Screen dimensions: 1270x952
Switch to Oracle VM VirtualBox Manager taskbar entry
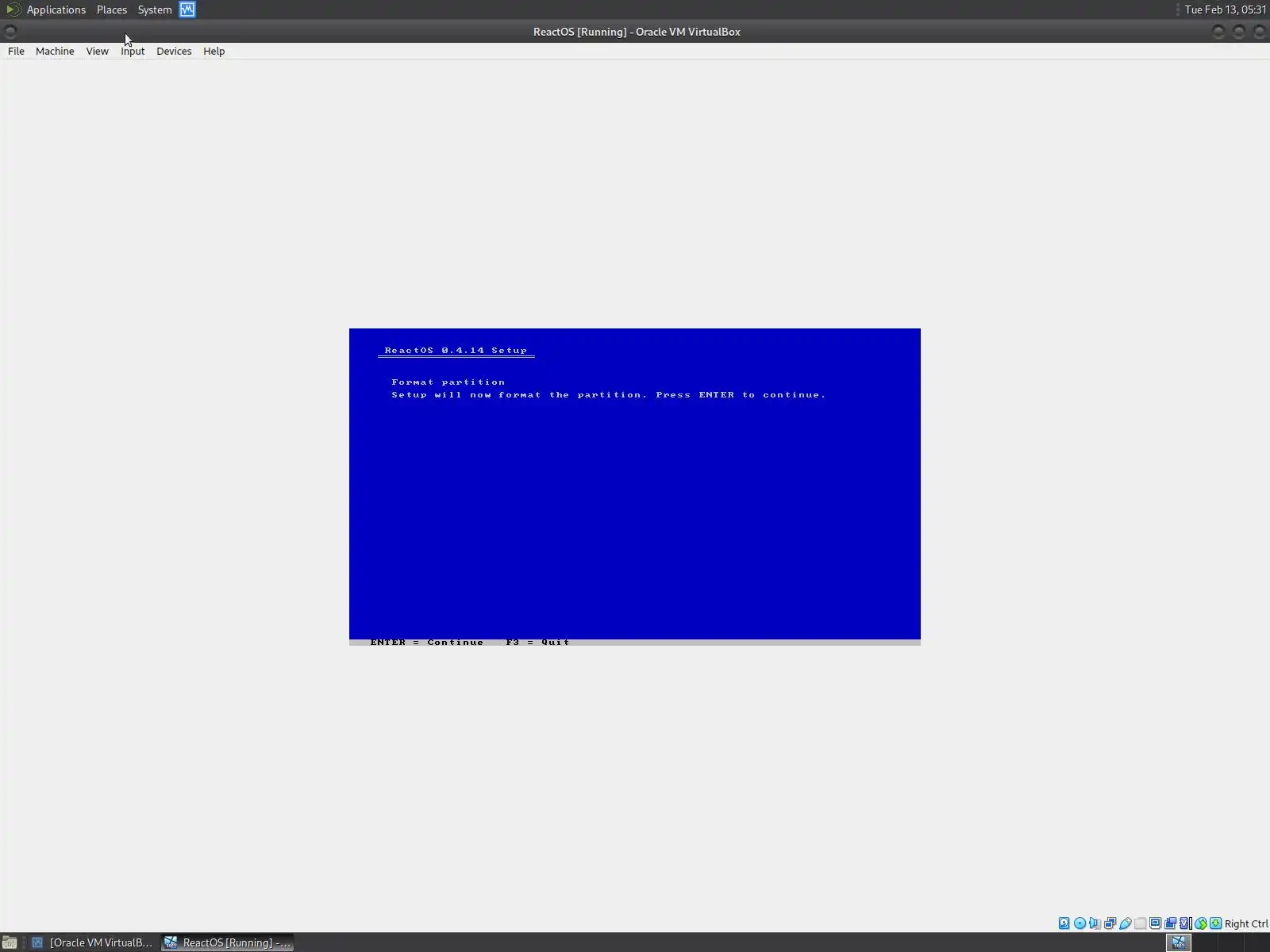tap(92, 942)
